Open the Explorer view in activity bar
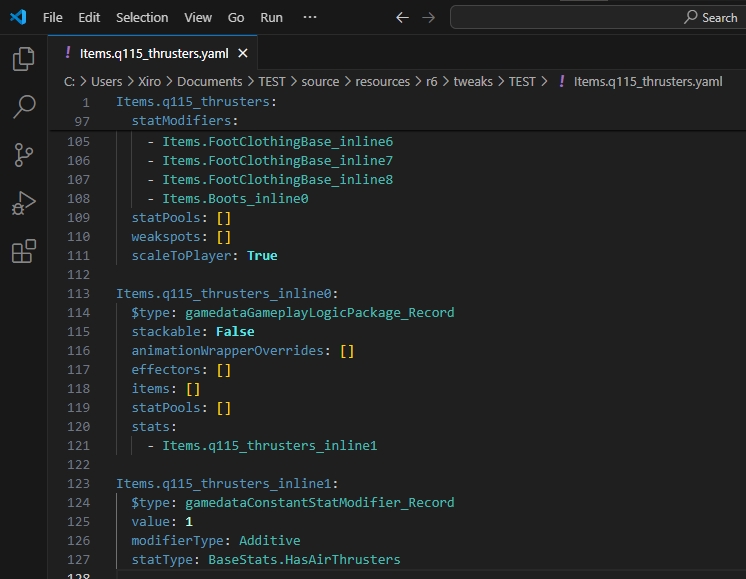Image resolution: width=746 pixels, height=579 pixels. click(23, 59)
